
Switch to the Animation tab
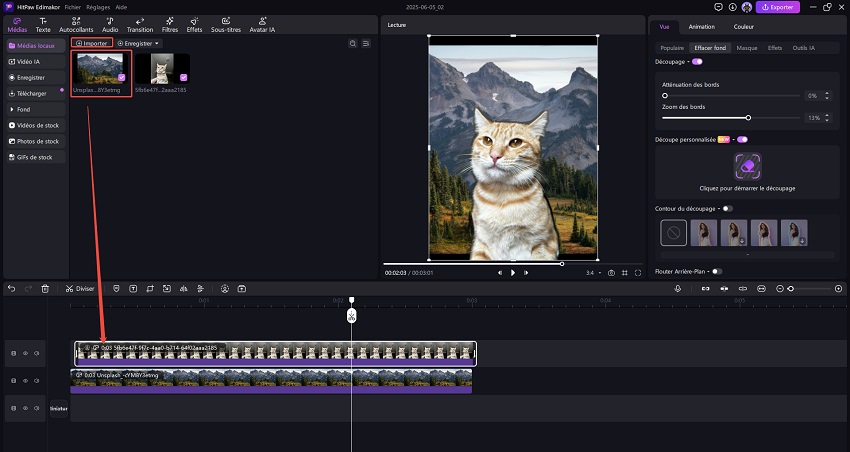point(701,27)
